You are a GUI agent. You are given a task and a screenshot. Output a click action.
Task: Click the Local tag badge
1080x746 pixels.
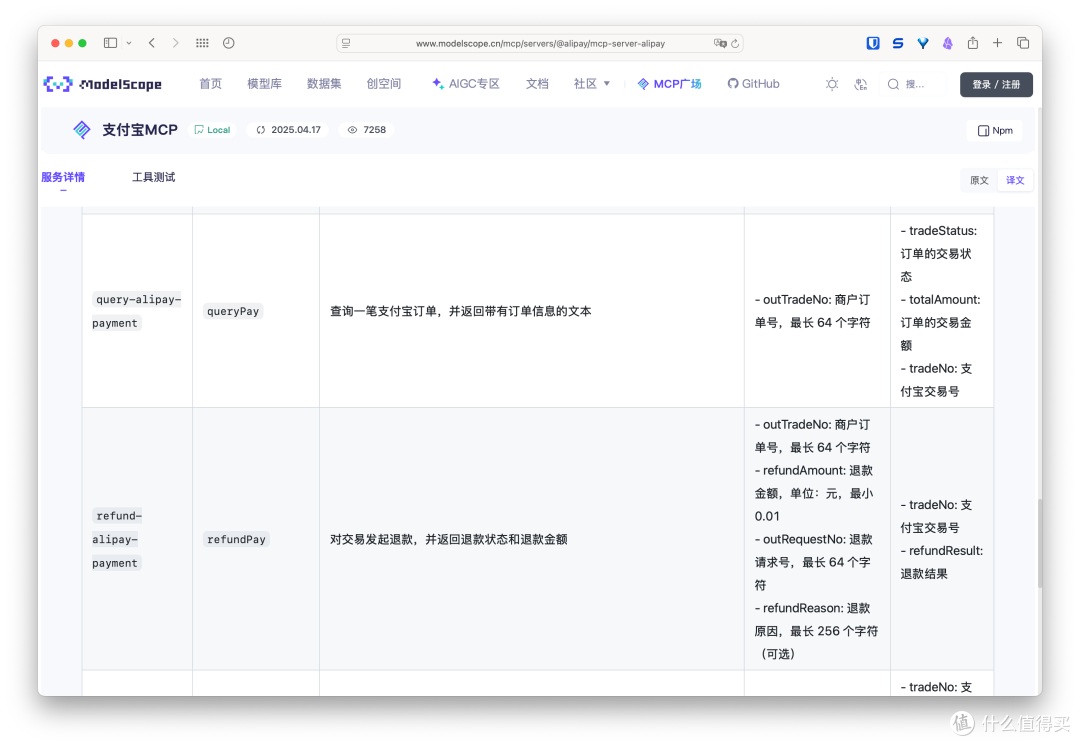point(212,129)
